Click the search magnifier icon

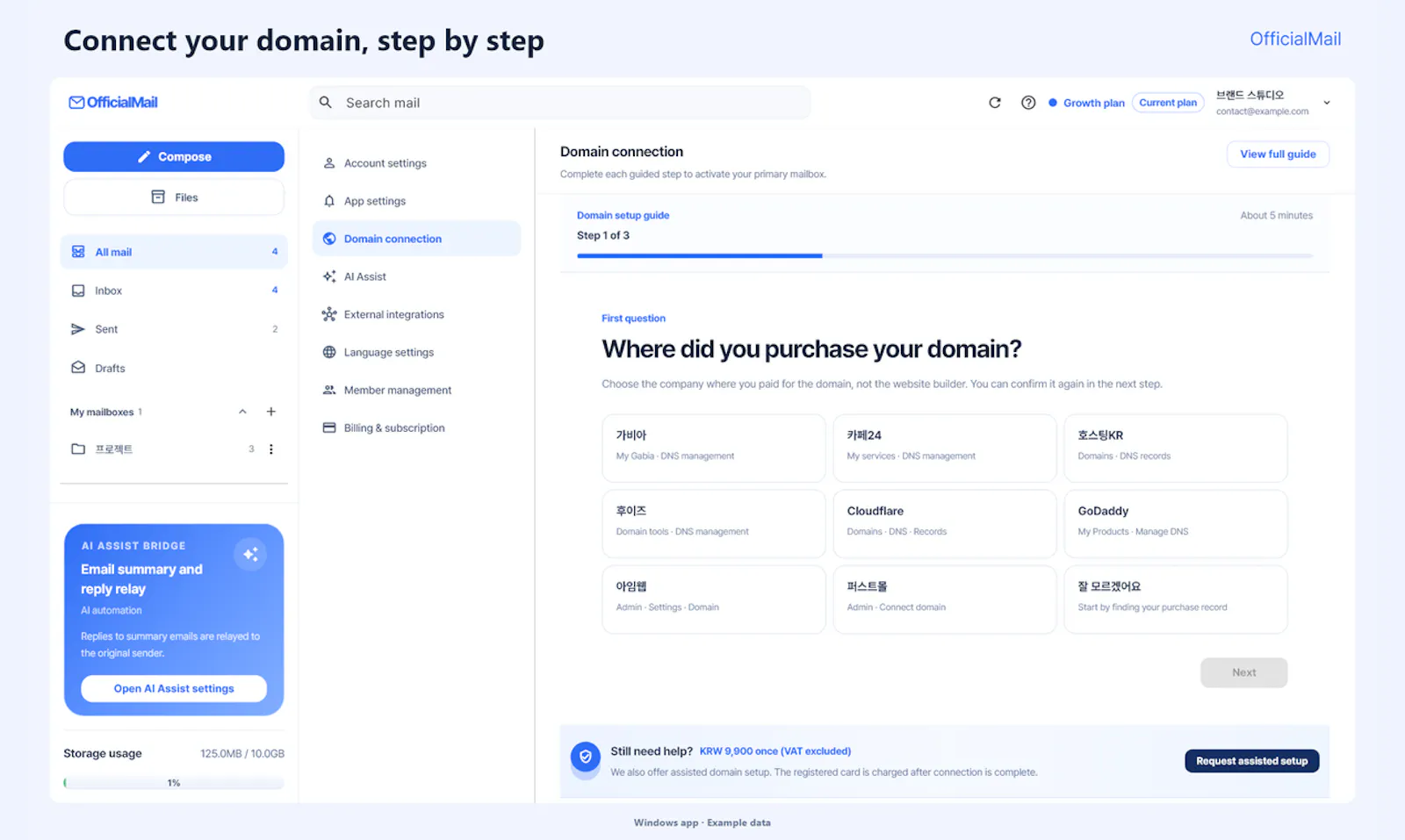(x=326, y=103)
